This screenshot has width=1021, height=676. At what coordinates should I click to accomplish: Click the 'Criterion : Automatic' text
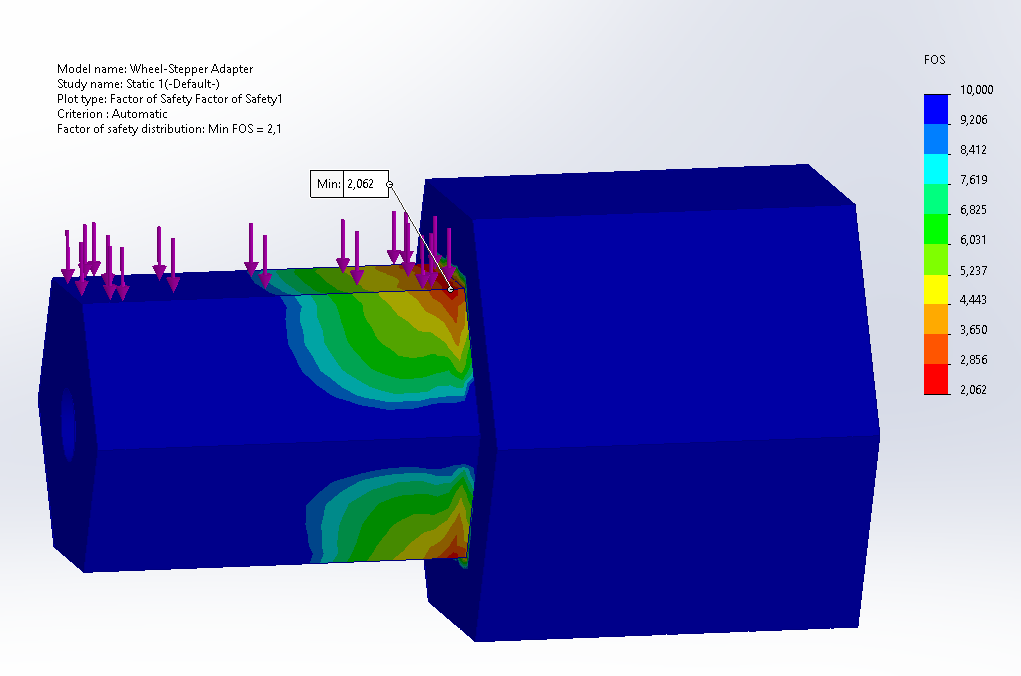click(x=112, y=114)
